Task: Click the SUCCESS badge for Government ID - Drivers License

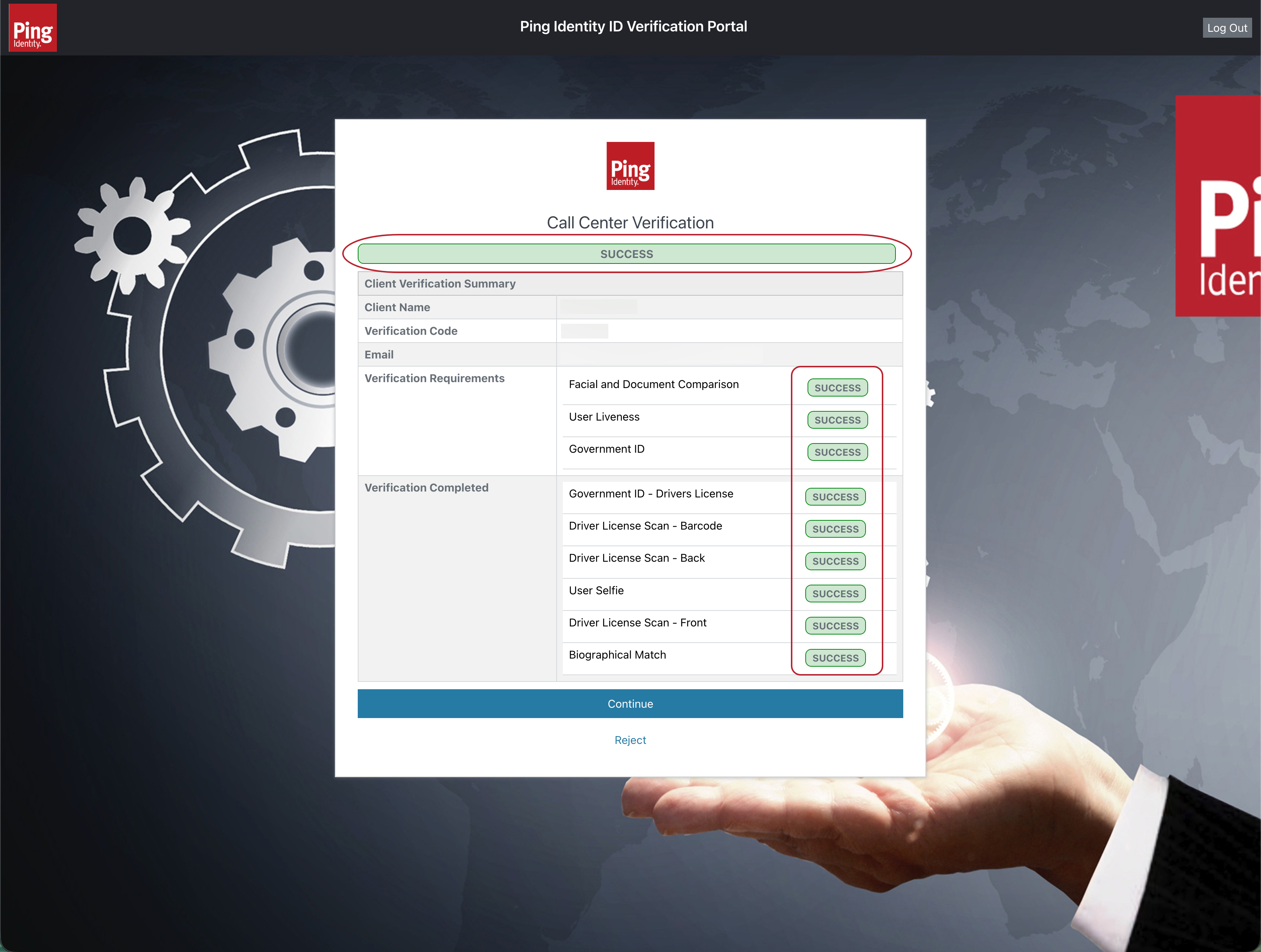Action: [x=835, y=497]
